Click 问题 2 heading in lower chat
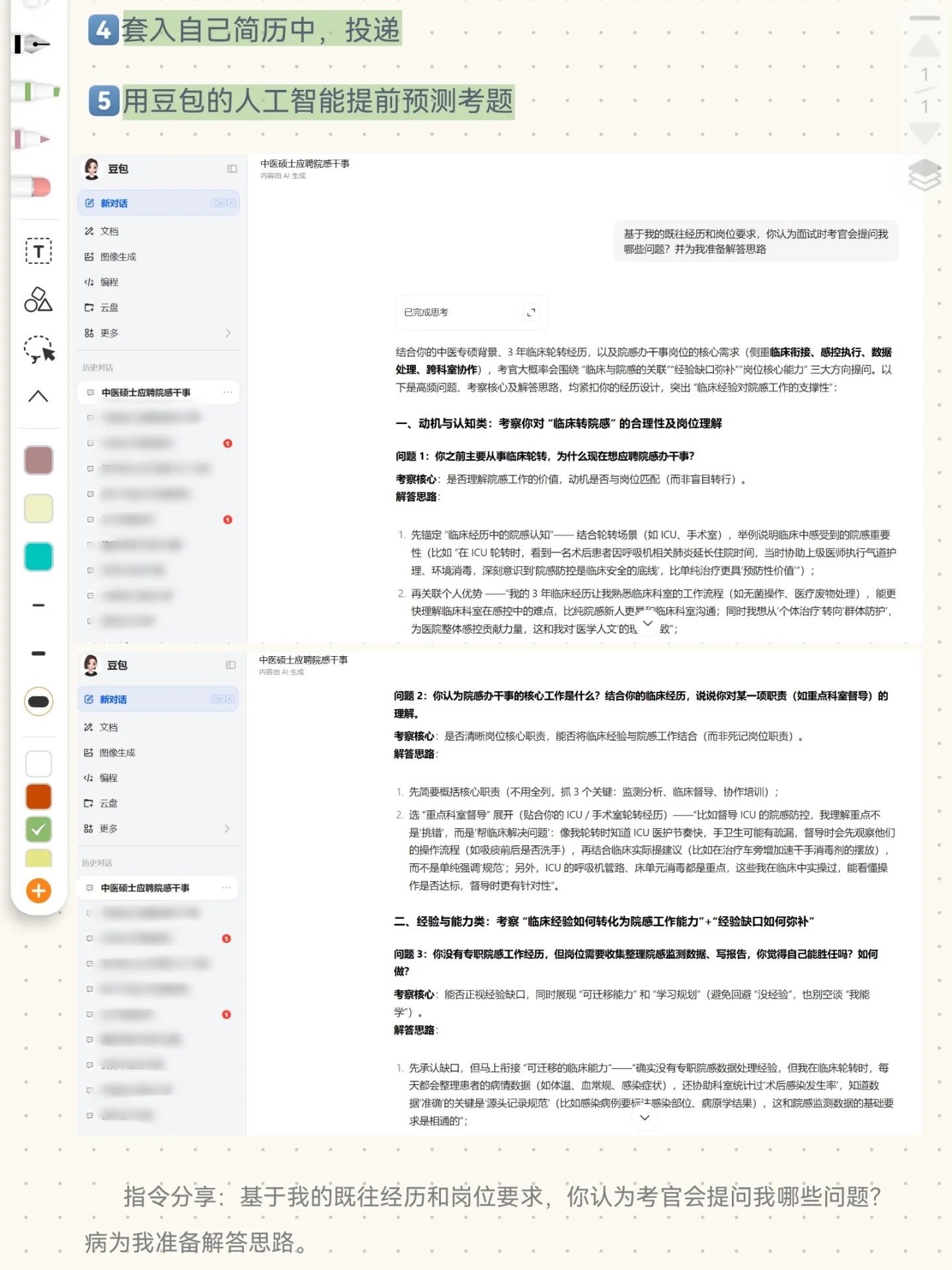Viewport: 952px width, 1270px height. 641,704
